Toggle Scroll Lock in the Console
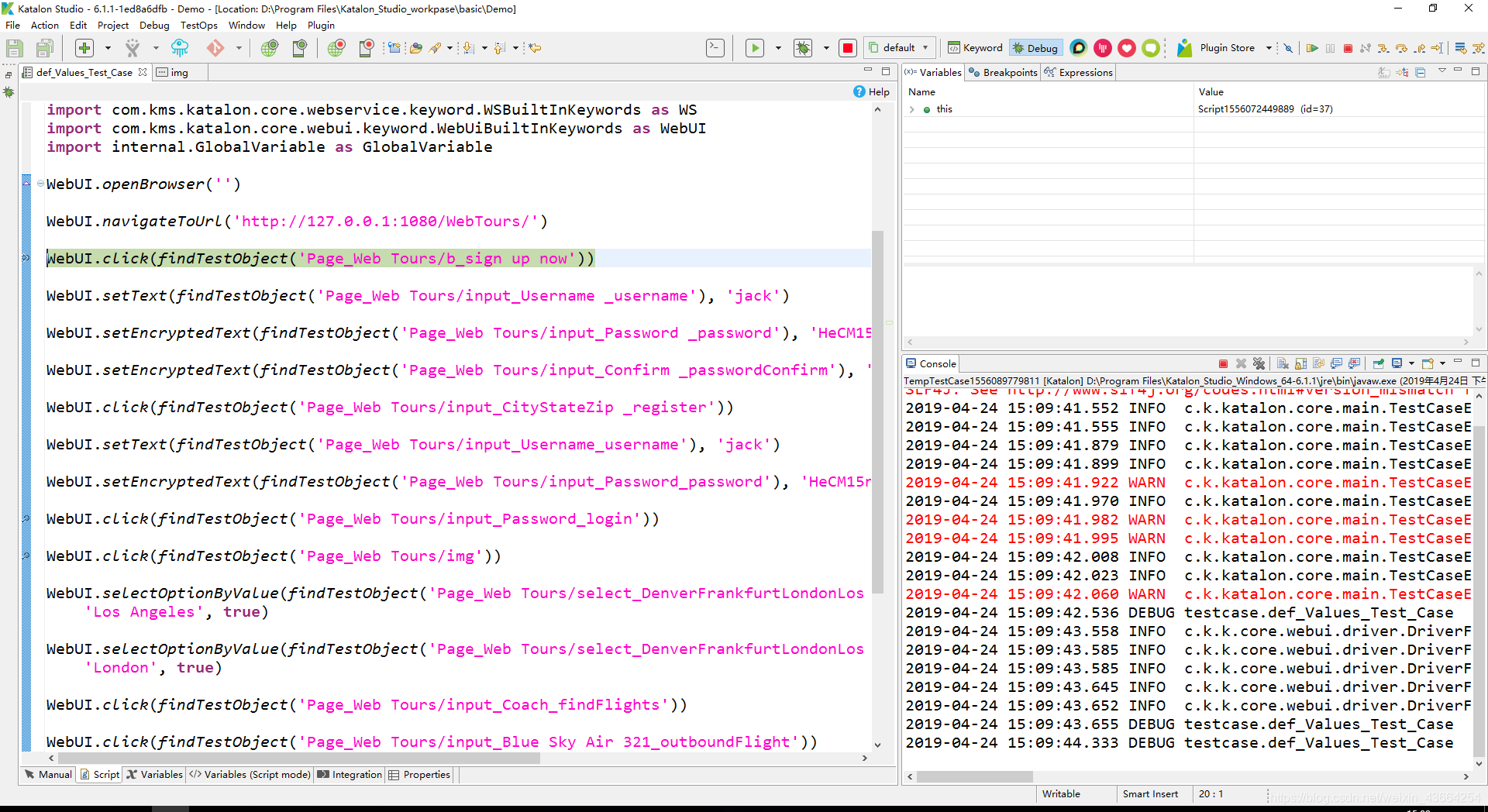Image resolution: width=1488 pixels, height=812 pixels. click(x=1300, y=363)
